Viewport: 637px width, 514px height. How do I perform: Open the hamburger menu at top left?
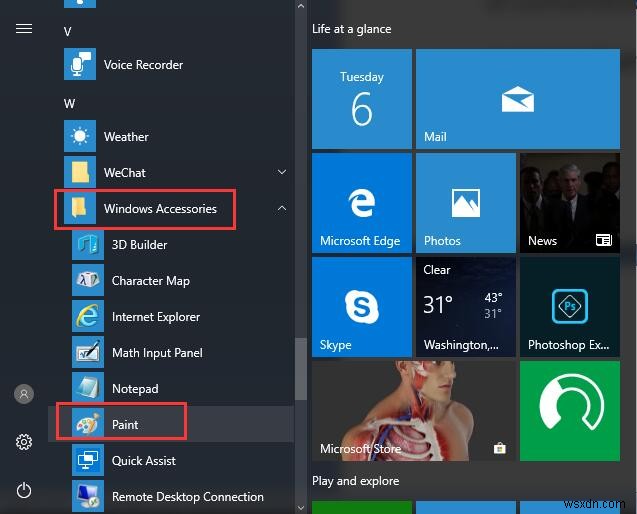[24, 29]
